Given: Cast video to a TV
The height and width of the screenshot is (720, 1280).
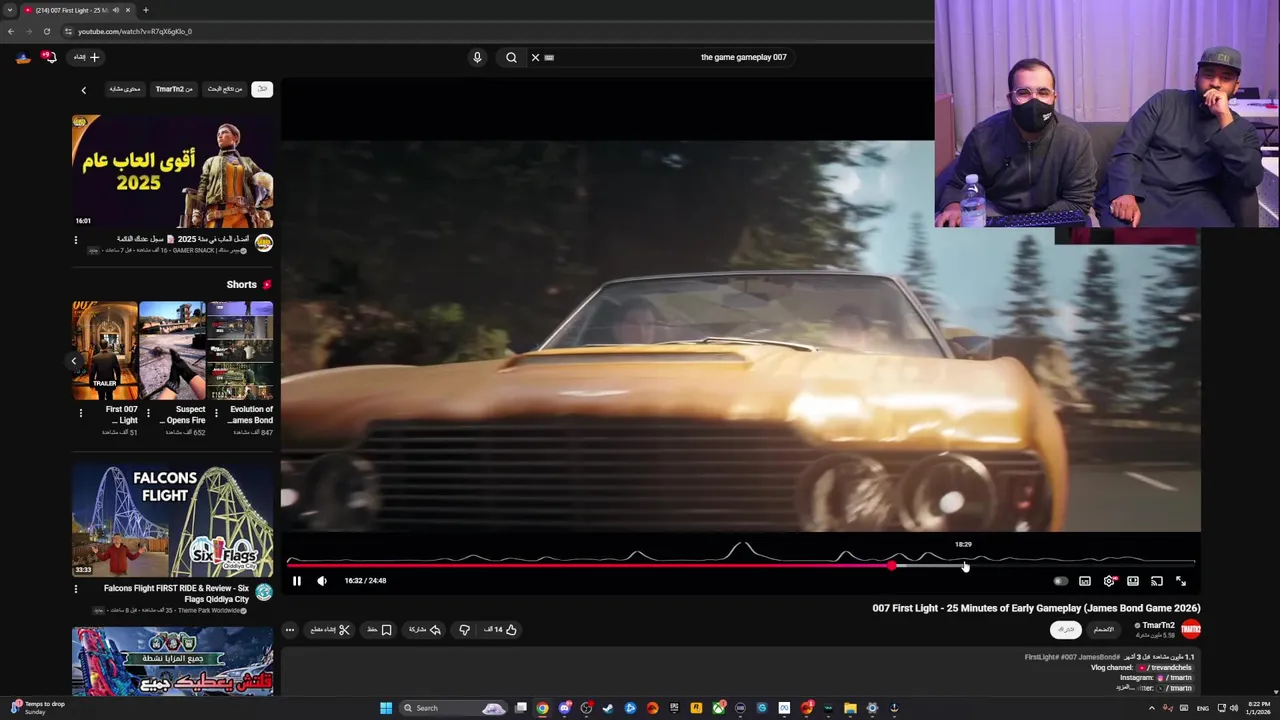Looking at the screenshot, I should click(x=1157, y=581).
